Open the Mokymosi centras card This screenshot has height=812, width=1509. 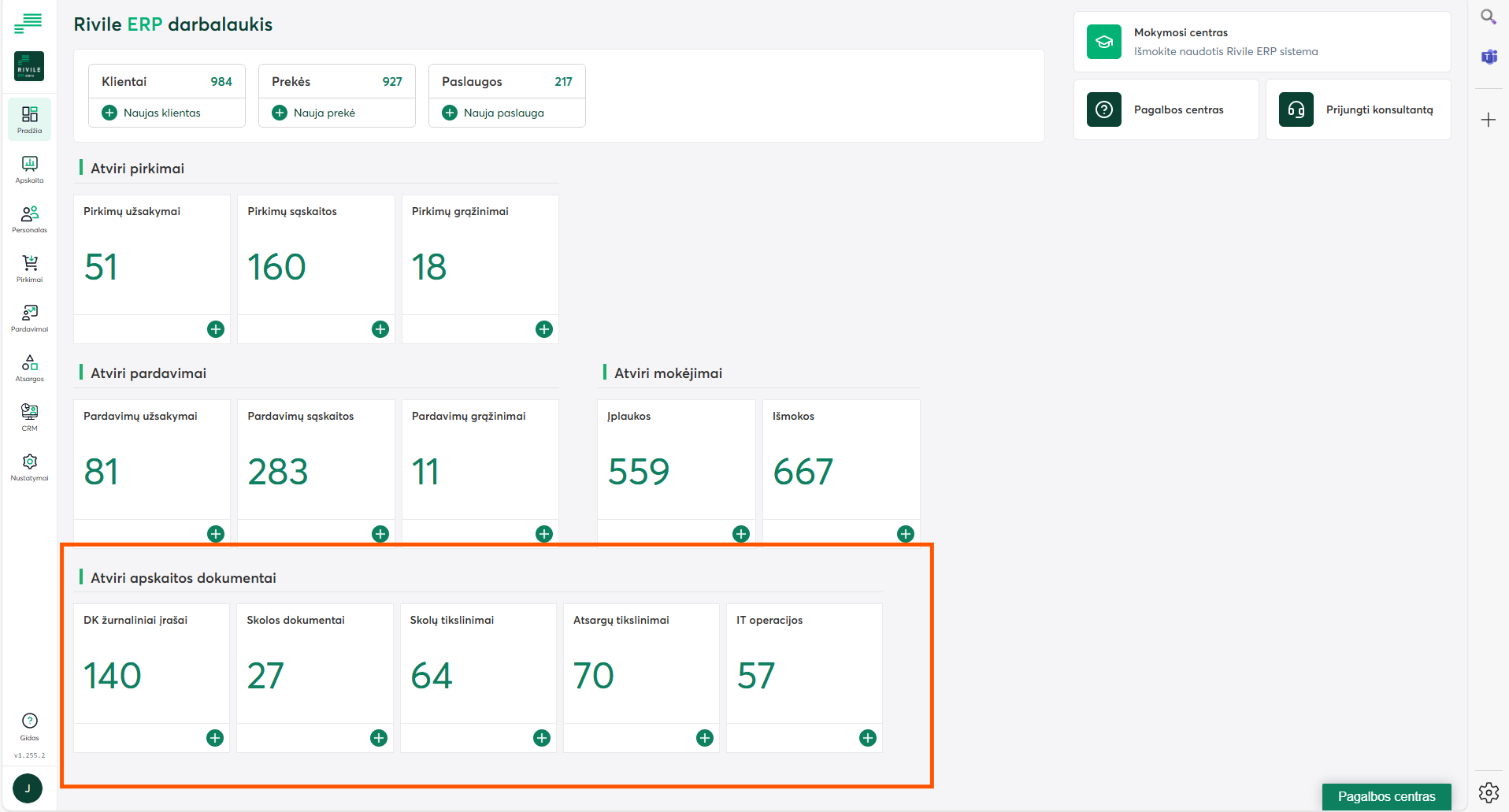point(1262,42)
